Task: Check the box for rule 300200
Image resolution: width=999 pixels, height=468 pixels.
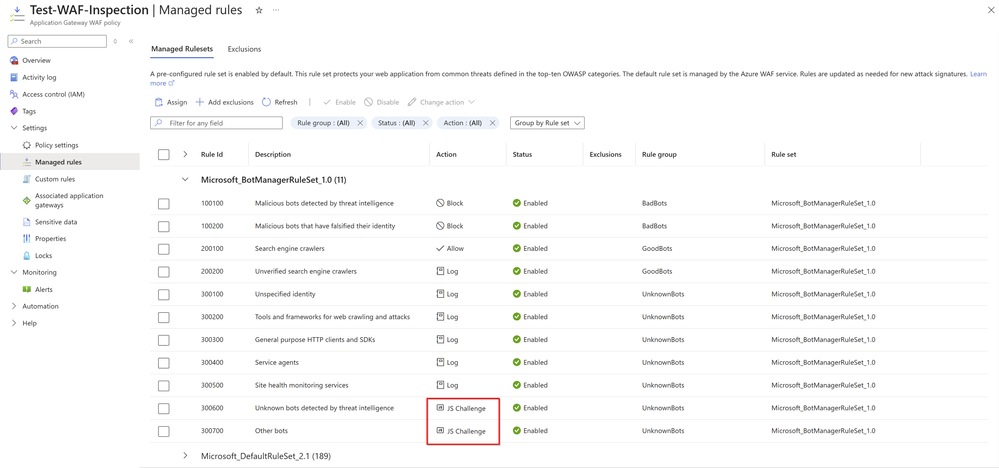Action: coord(164,317)
